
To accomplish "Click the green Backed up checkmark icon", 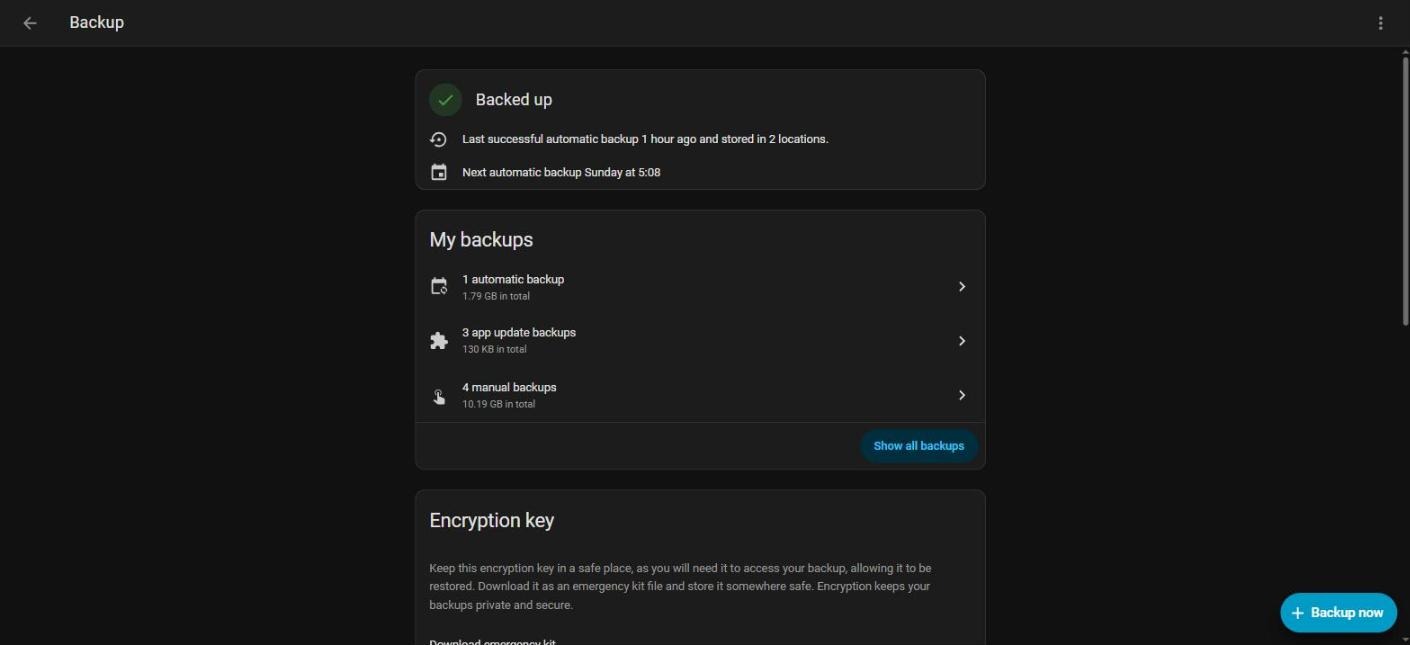I will pyautogui.click(x=446, y=100).
